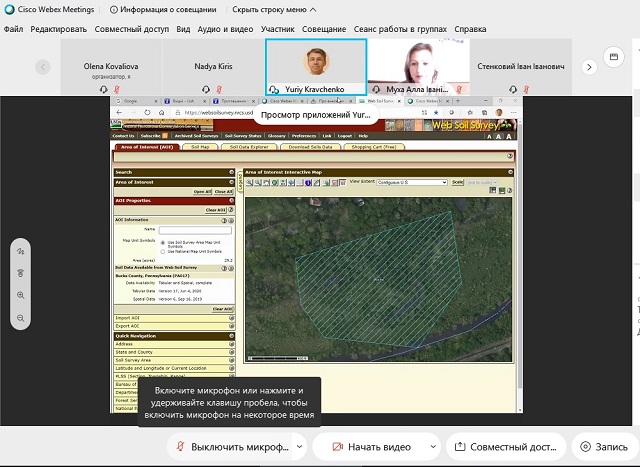This screenshot has width=640, height=467.
Task: Open the 'Справка' help menu
Action: 470,29
